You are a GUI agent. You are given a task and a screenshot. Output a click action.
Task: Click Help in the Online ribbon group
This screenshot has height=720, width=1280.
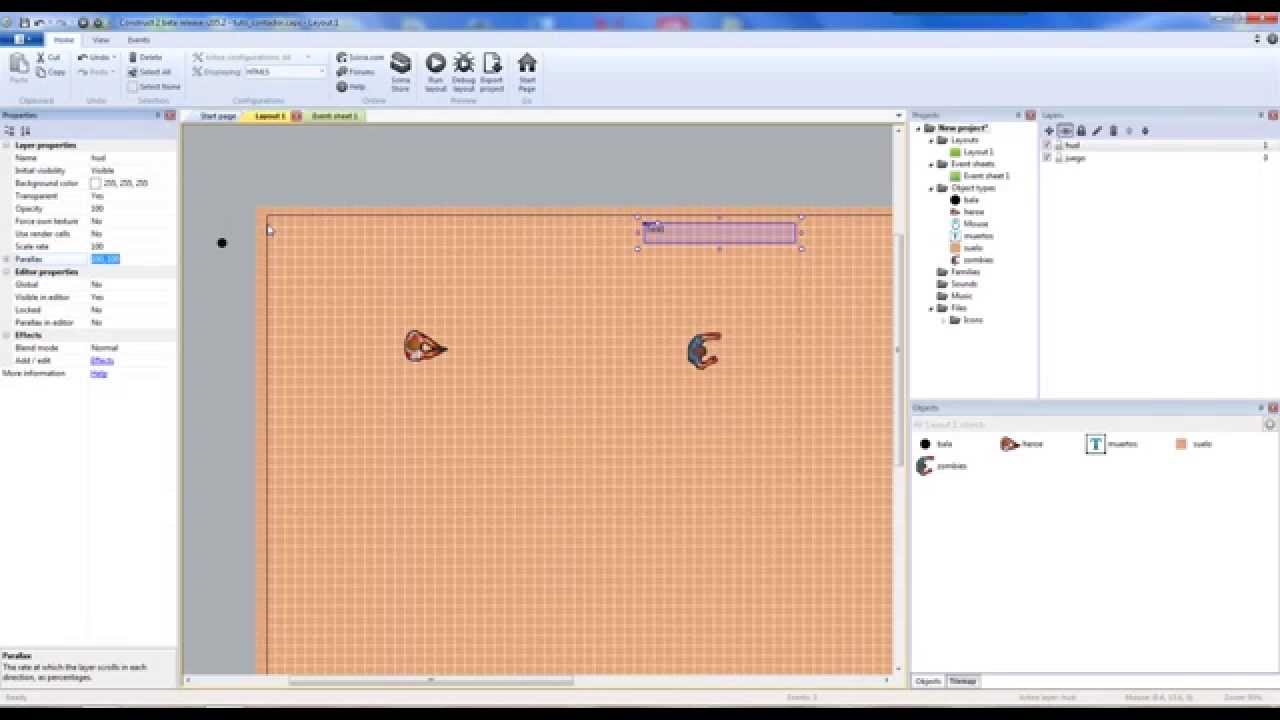tap(351, 87)
